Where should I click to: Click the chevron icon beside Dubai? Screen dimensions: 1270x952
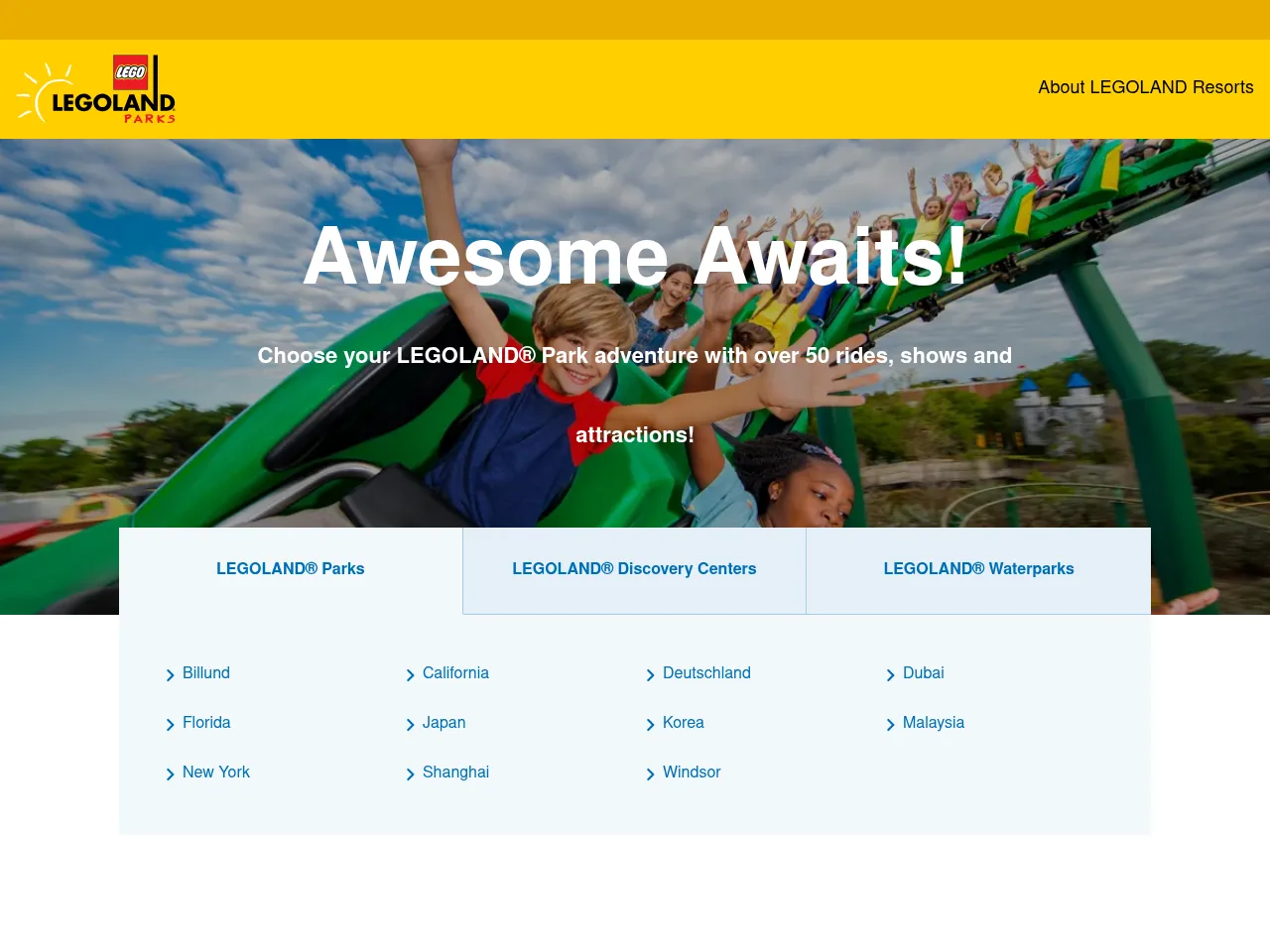click(891, 675)
